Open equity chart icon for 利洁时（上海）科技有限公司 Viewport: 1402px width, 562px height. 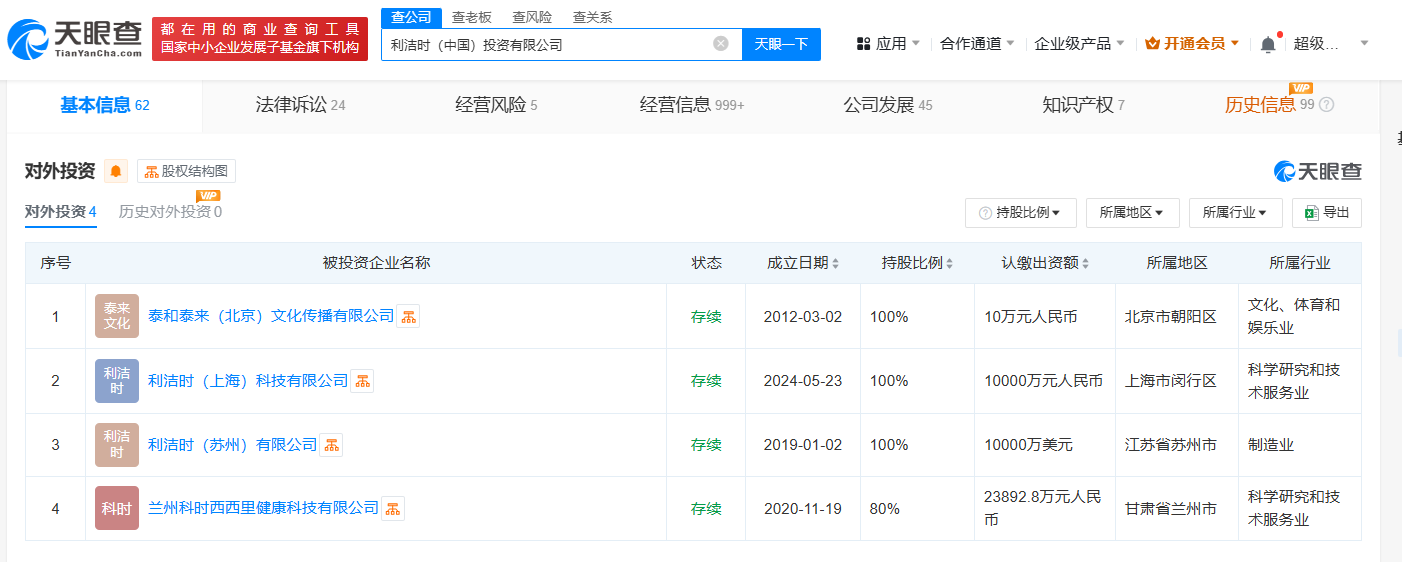[362, 381]
